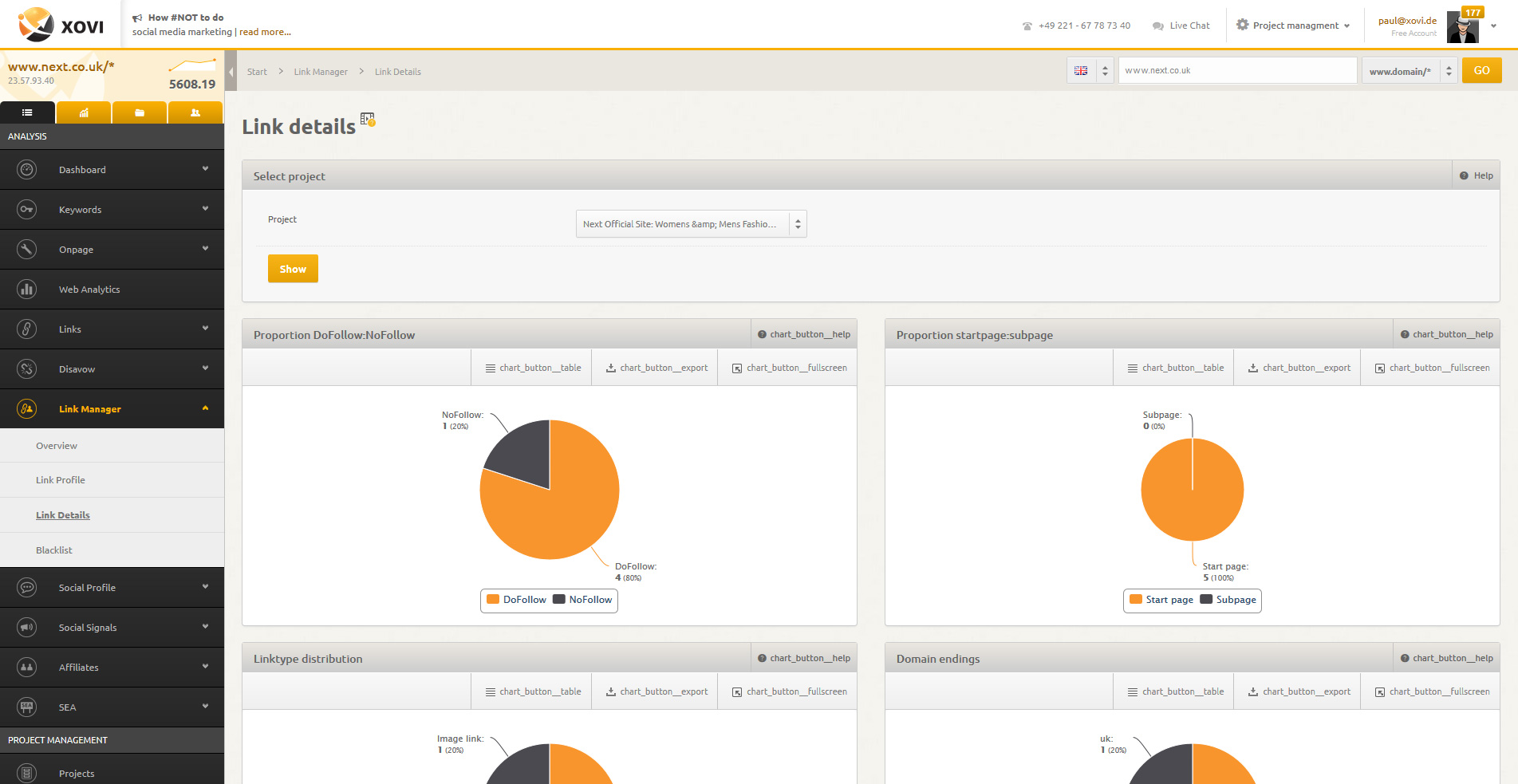Open the Affiliates people icon
1518x784 pixels.
point(27,667)
